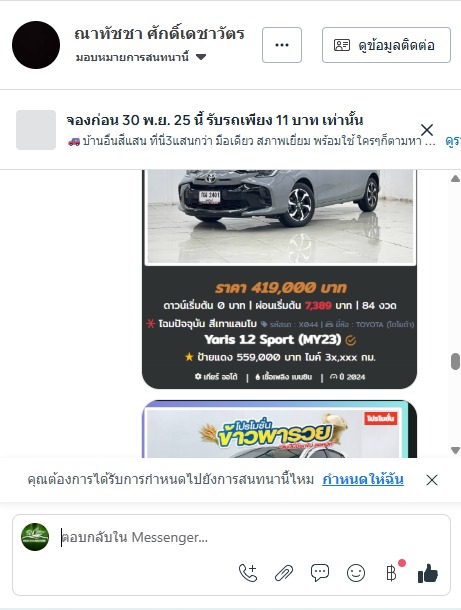461x610 pixels.
Task: Click the scrollbar down arrow in chat
Action: pos(455,450)
